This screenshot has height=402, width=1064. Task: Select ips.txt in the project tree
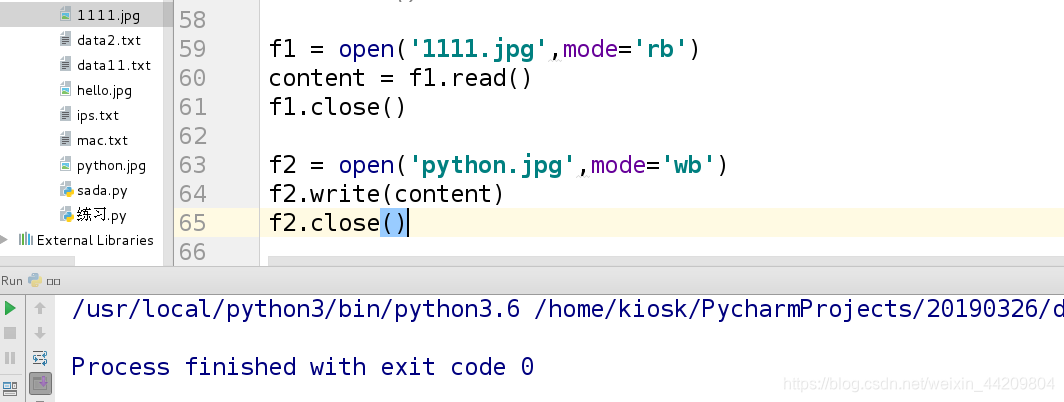(x=98, y=115)
